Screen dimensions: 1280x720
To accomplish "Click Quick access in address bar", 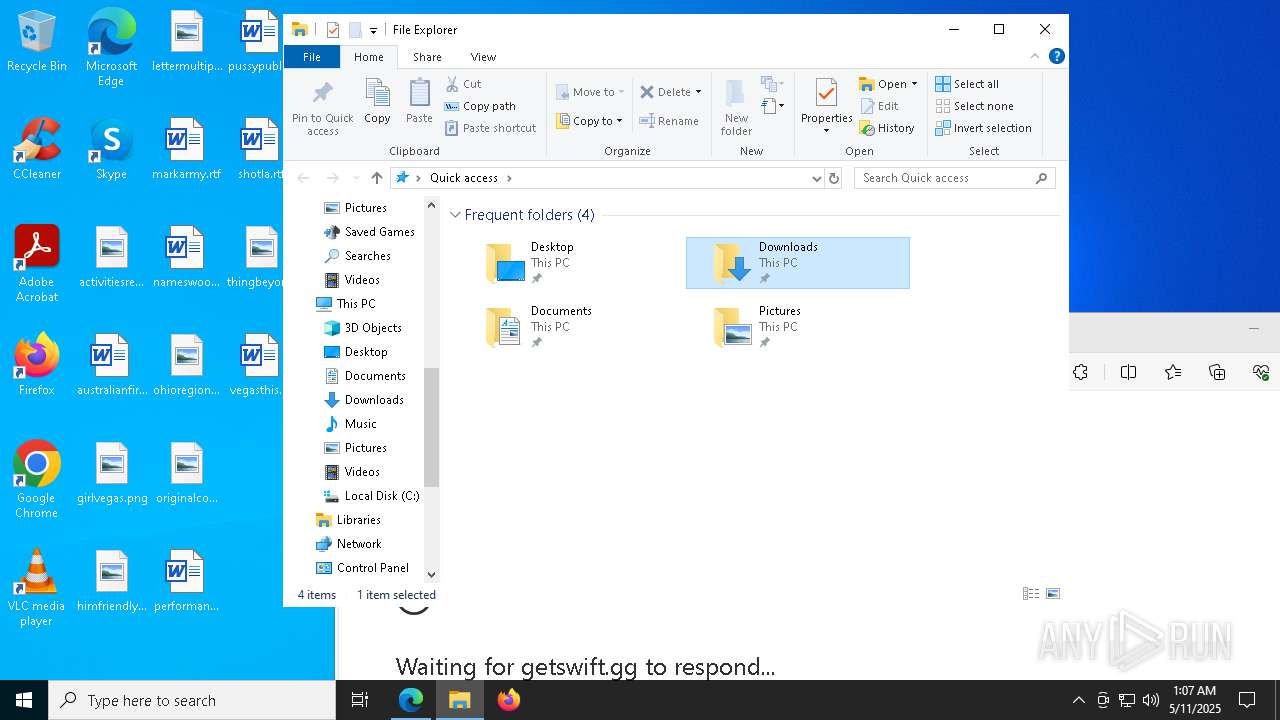I will [464, 178].
